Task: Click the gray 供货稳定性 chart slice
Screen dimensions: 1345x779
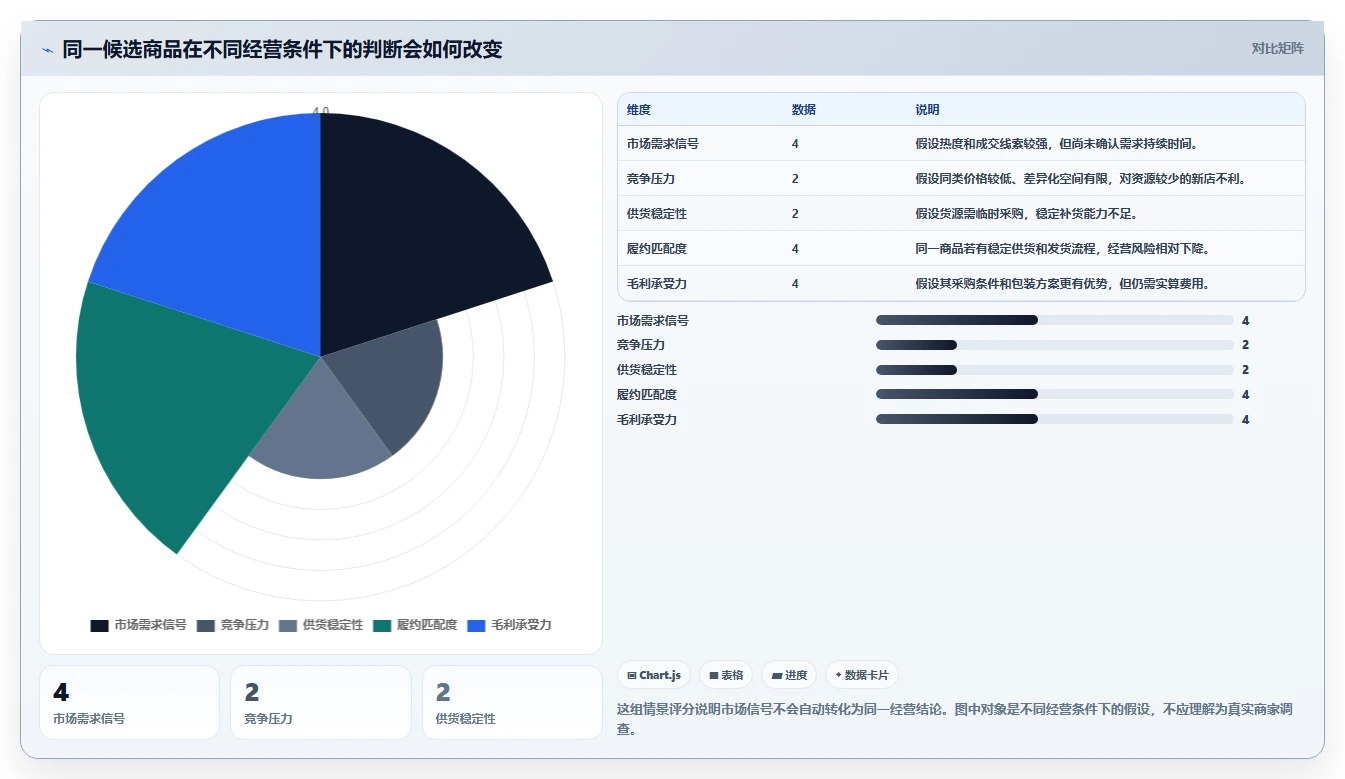Action: point(321,430)
